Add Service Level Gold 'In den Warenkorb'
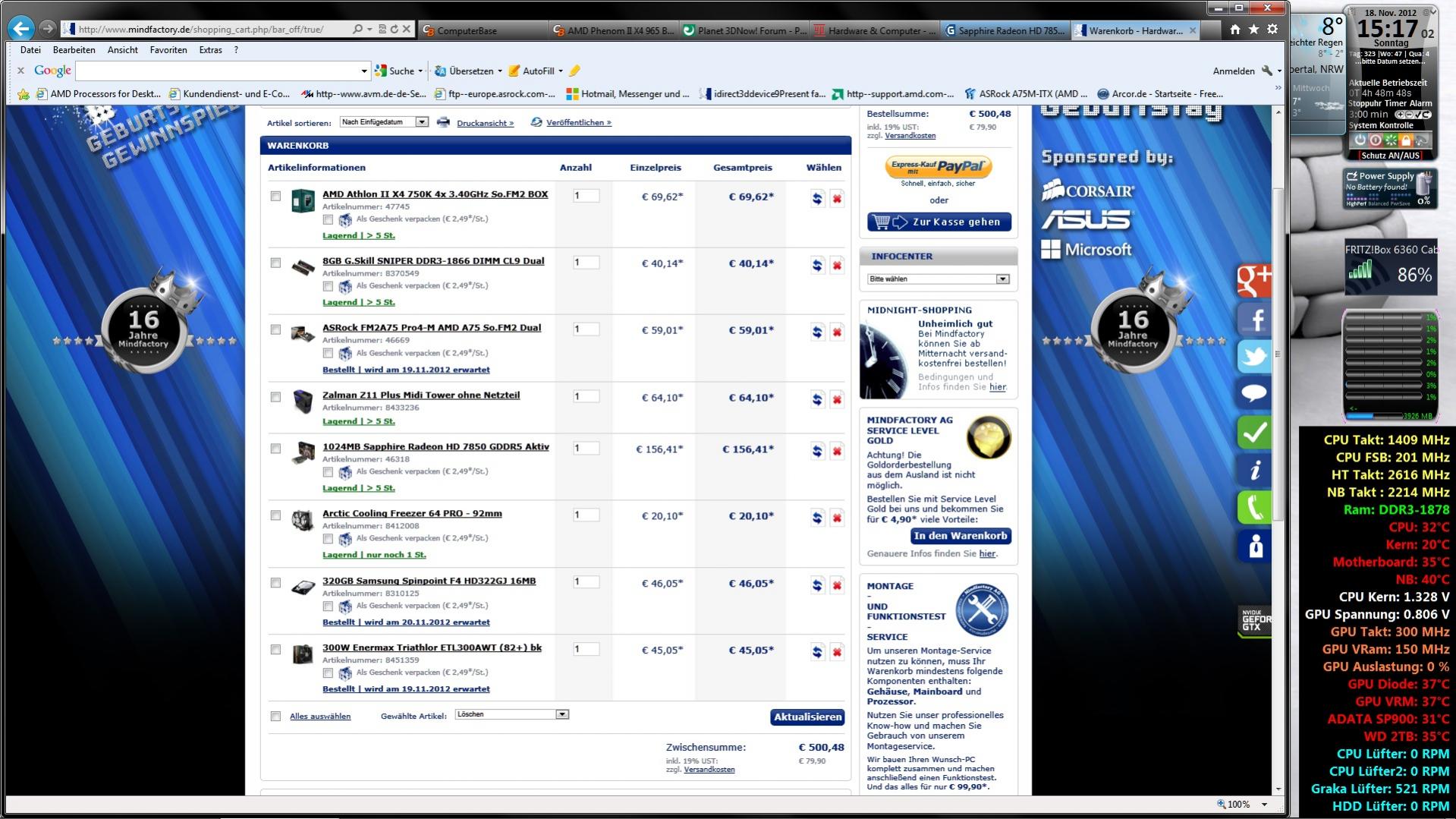The image size is (1456, 819). click(x=961, y=536)
